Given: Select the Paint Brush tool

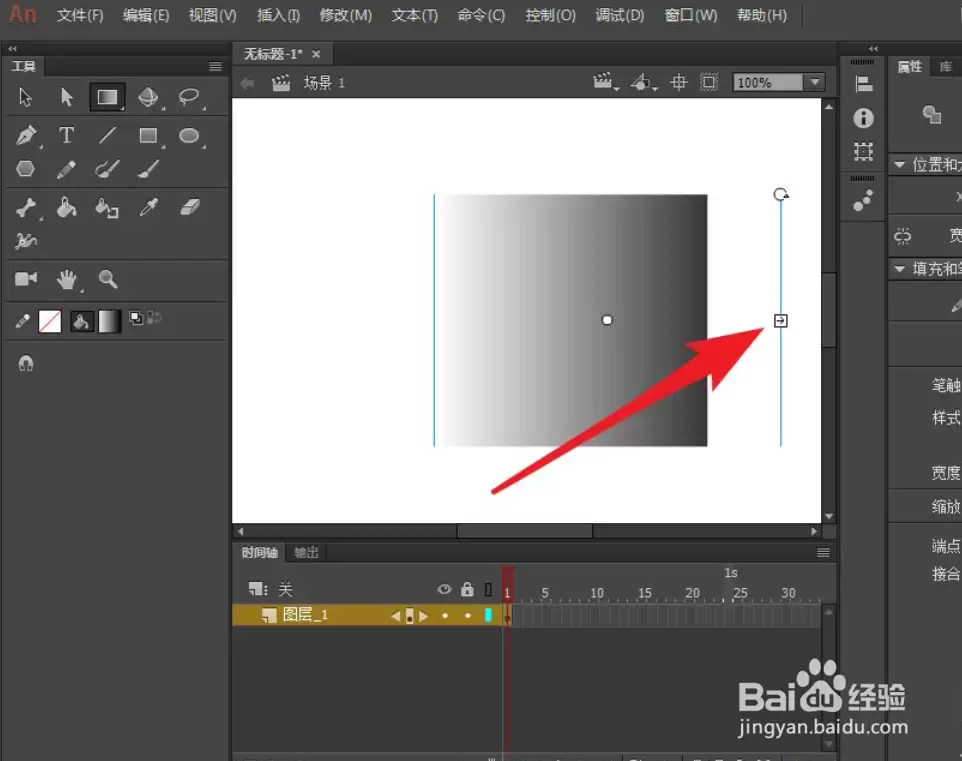Looking at the screenshot, I should coord(107,169).
